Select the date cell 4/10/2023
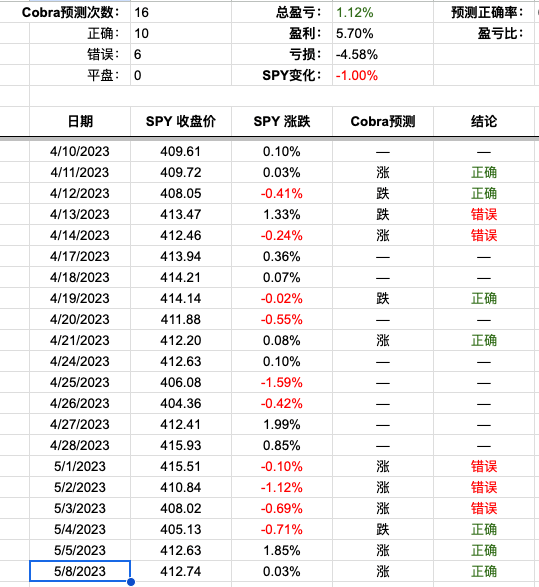 [x=80, y=151]
